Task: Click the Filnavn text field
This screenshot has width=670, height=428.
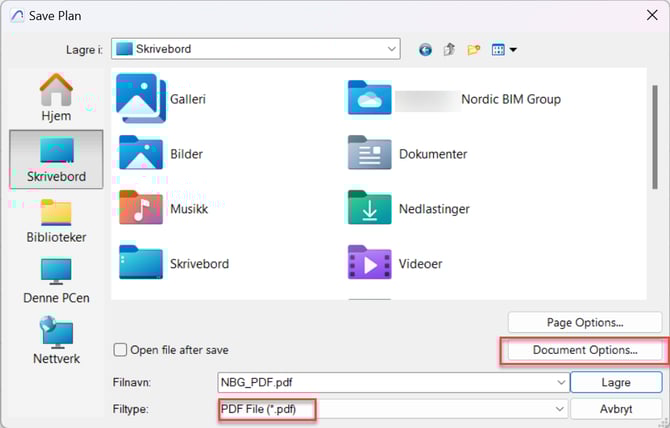Action: pyautogui.click(x=380, y=382)
